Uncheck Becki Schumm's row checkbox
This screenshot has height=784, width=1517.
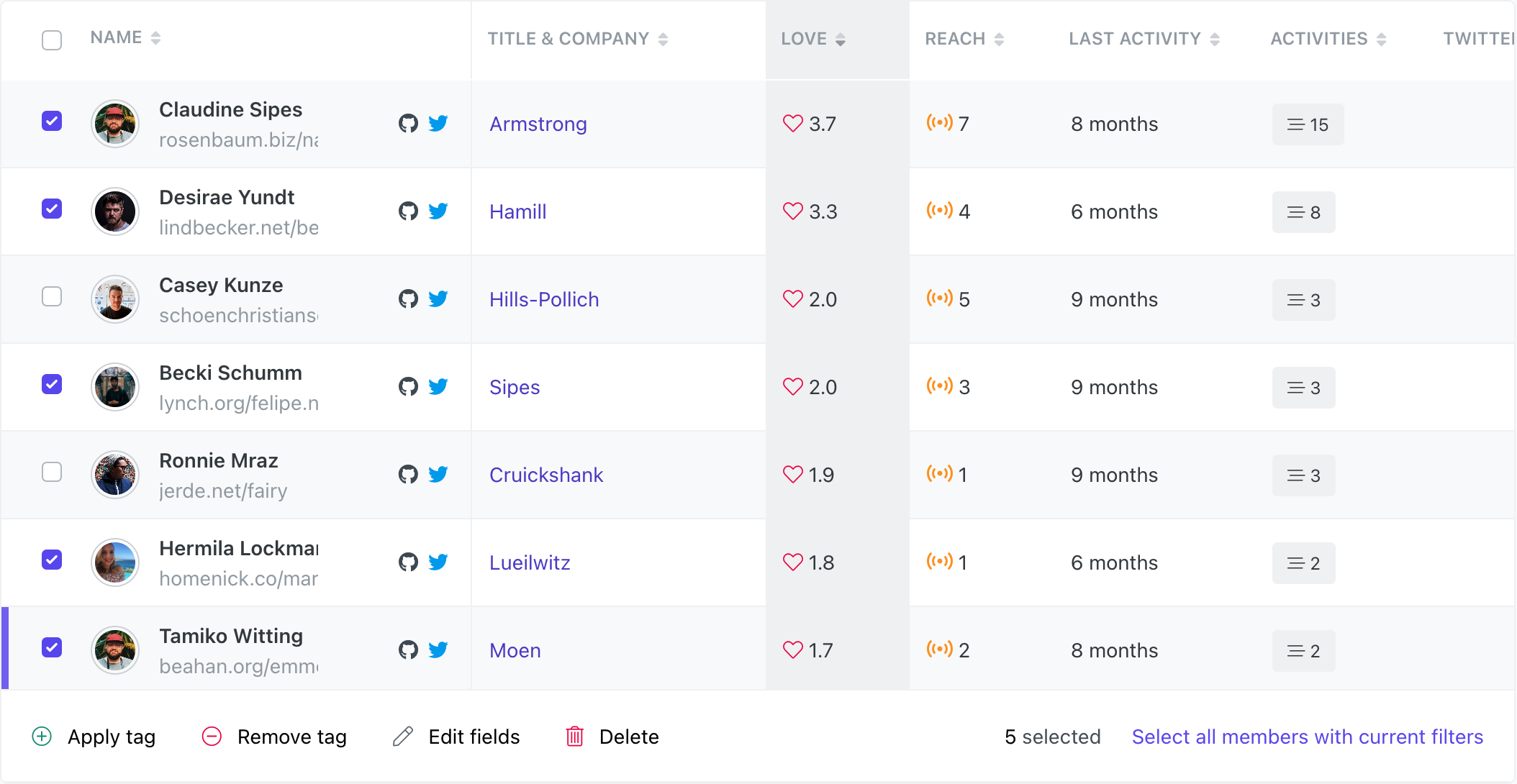[52, 384]
